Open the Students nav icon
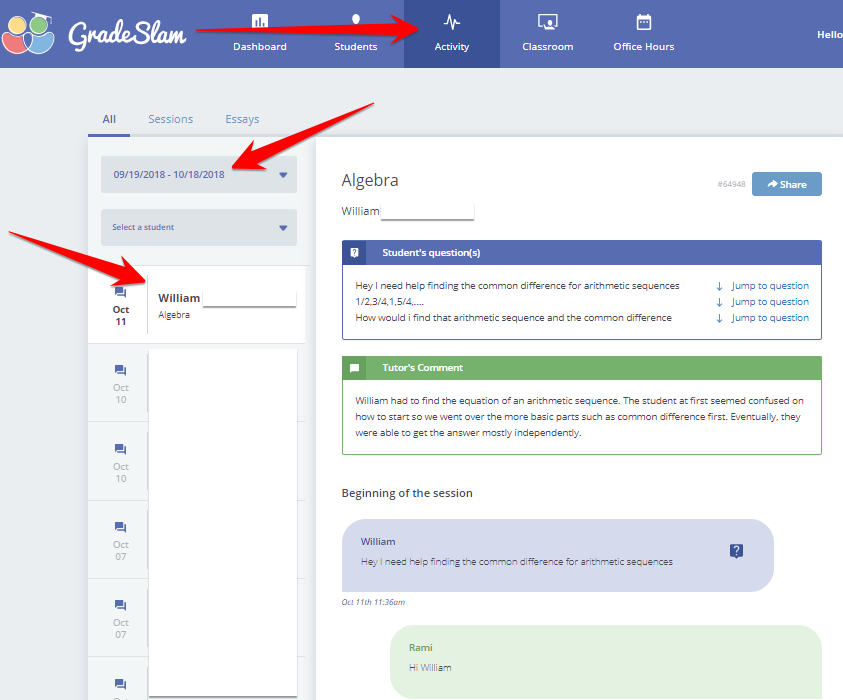Viewport: 843px width, 700px height. pyautogui.click(x=356, y=19)
